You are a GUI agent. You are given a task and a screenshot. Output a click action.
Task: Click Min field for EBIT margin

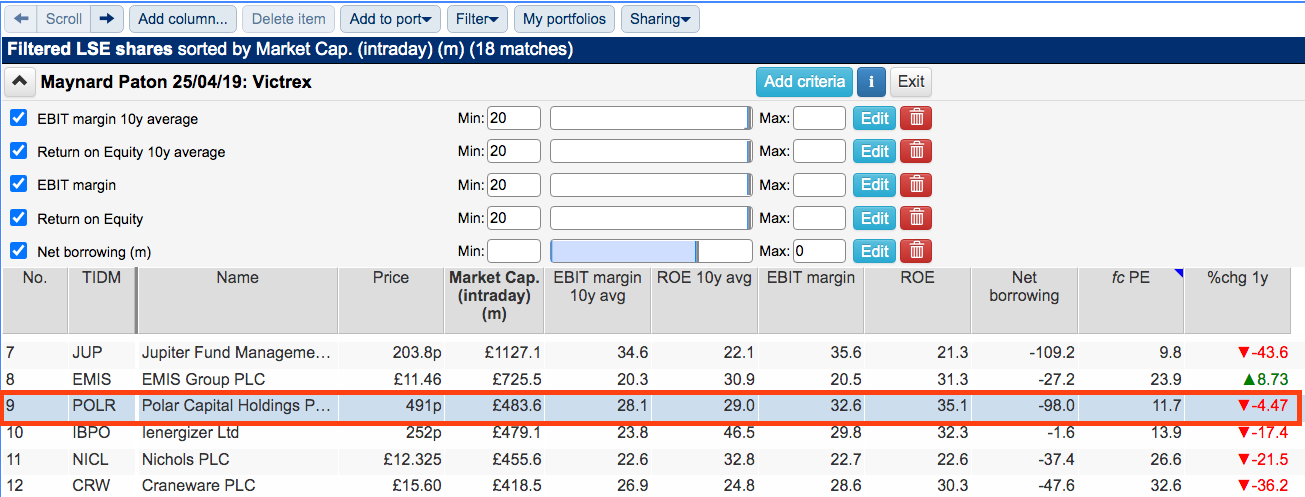(514, 185)
